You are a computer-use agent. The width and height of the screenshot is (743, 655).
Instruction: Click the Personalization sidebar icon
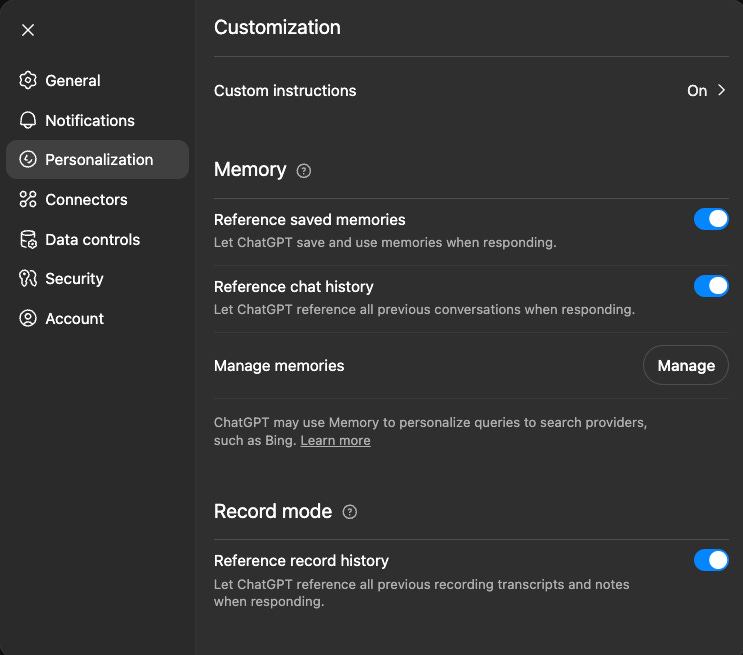coord(28,160)
